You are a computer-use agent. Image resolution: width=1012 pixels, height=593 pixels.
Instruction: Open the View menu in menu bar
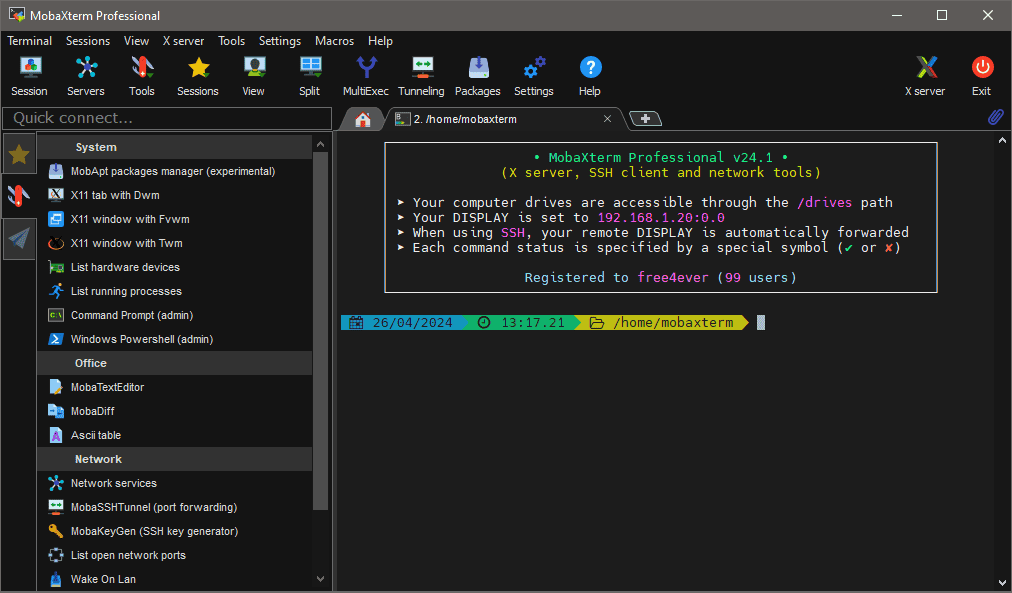click(x=136, y=41)
